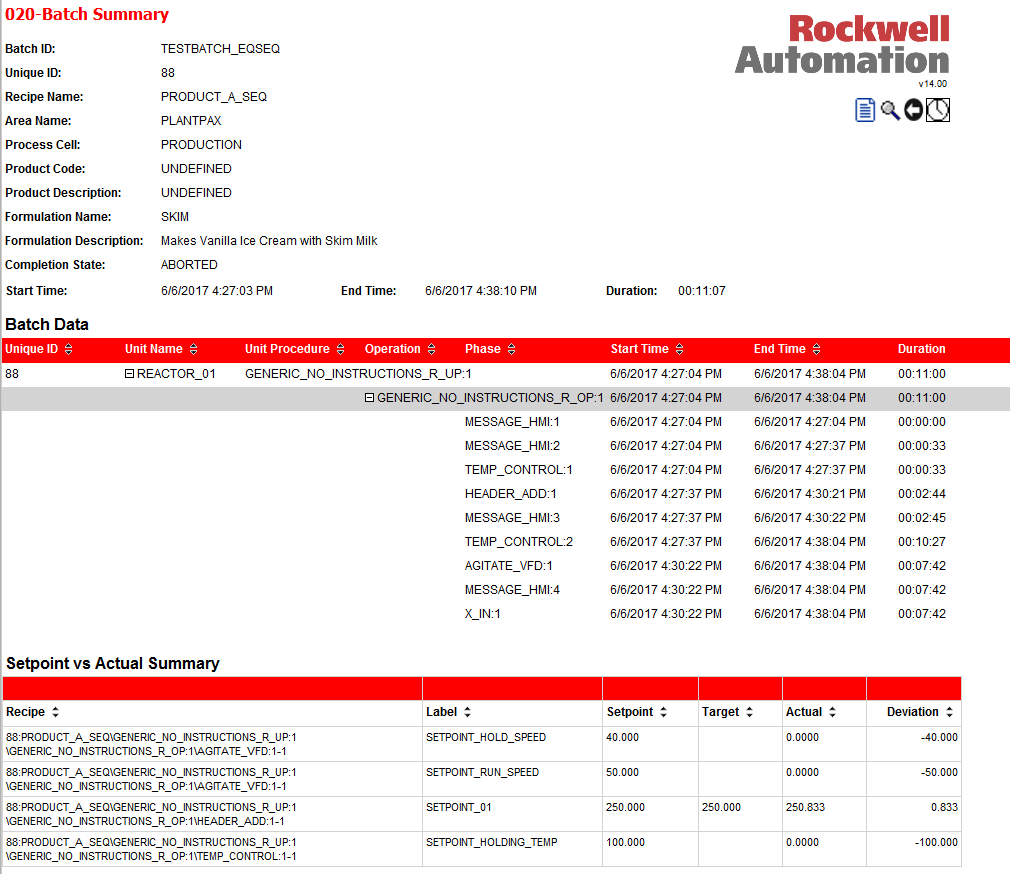Sort summary table by Setpoint arrows
Screen dimensions: 1014x874
663,712
